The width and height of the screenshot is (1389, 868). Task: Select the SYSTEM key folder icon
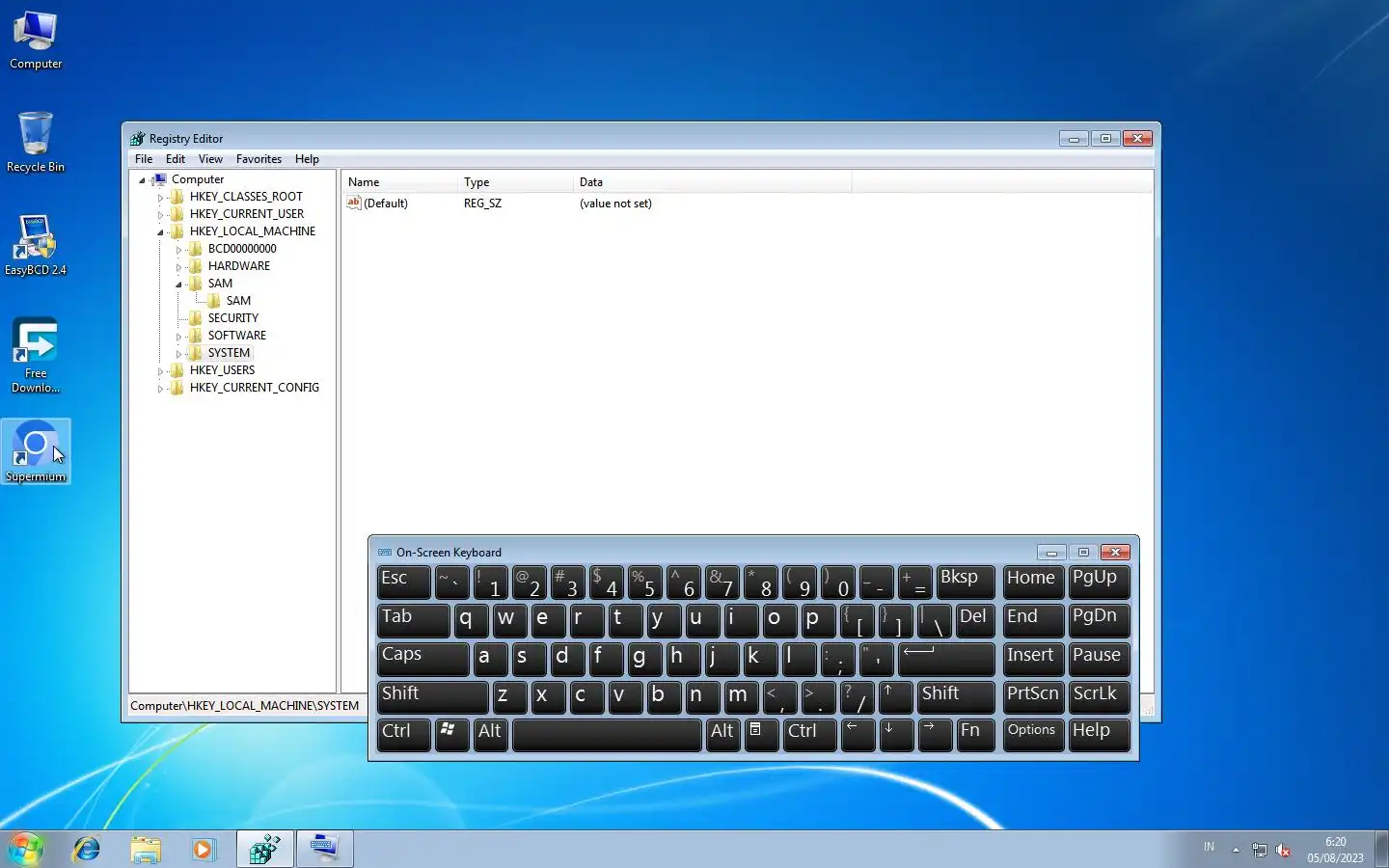click(x=195, y=353)
